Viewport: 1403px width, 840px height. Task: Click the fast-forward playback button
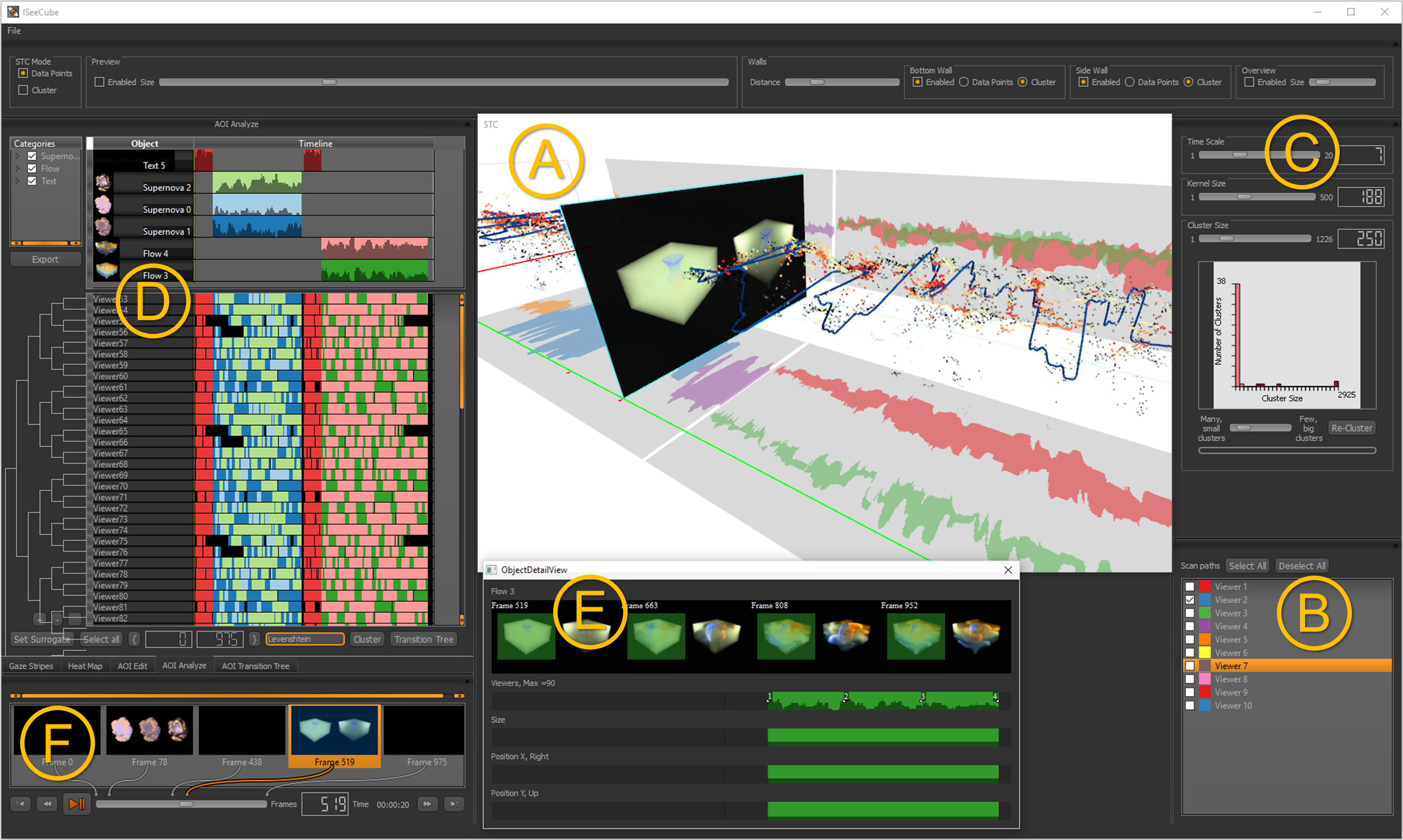[427, 804]
